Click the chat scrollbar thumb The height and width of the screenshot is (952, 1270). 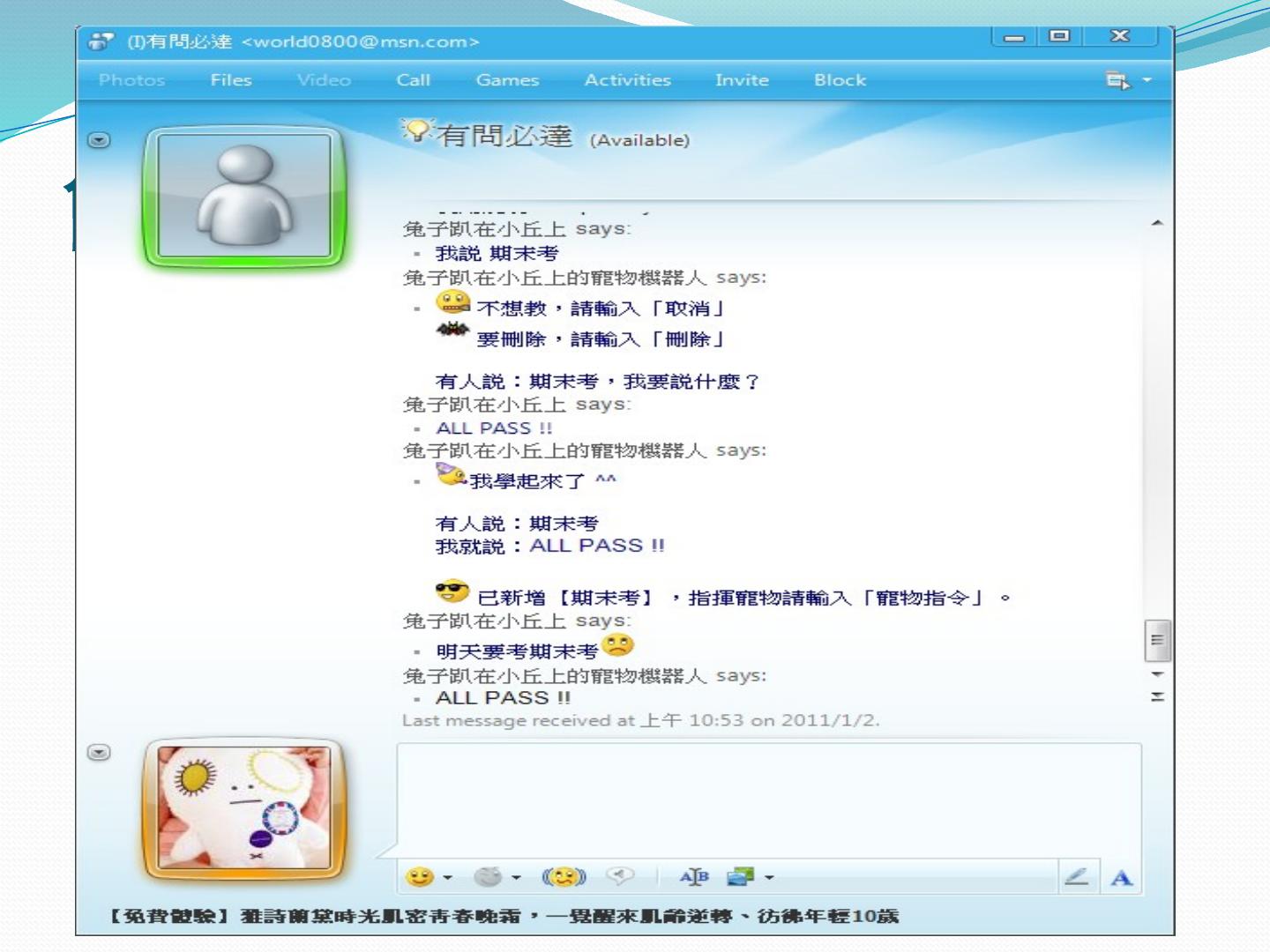pos(1157,640)
